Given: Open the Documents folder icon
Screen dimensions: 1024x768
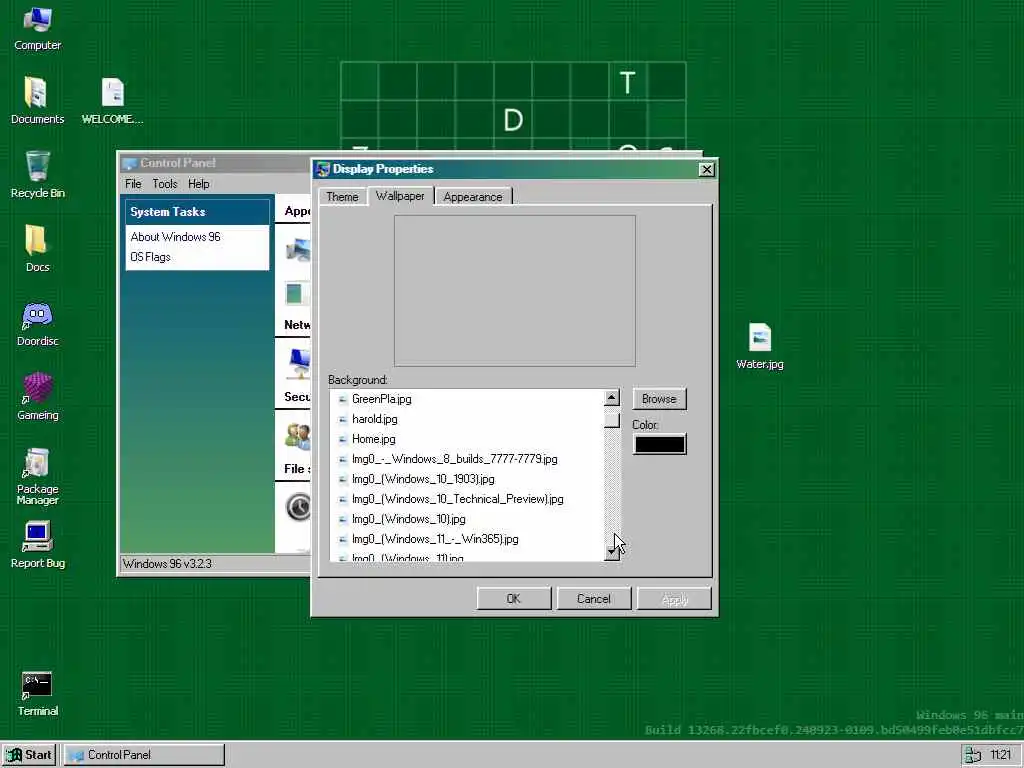Looking at the screenshot, I should point(37,100).
